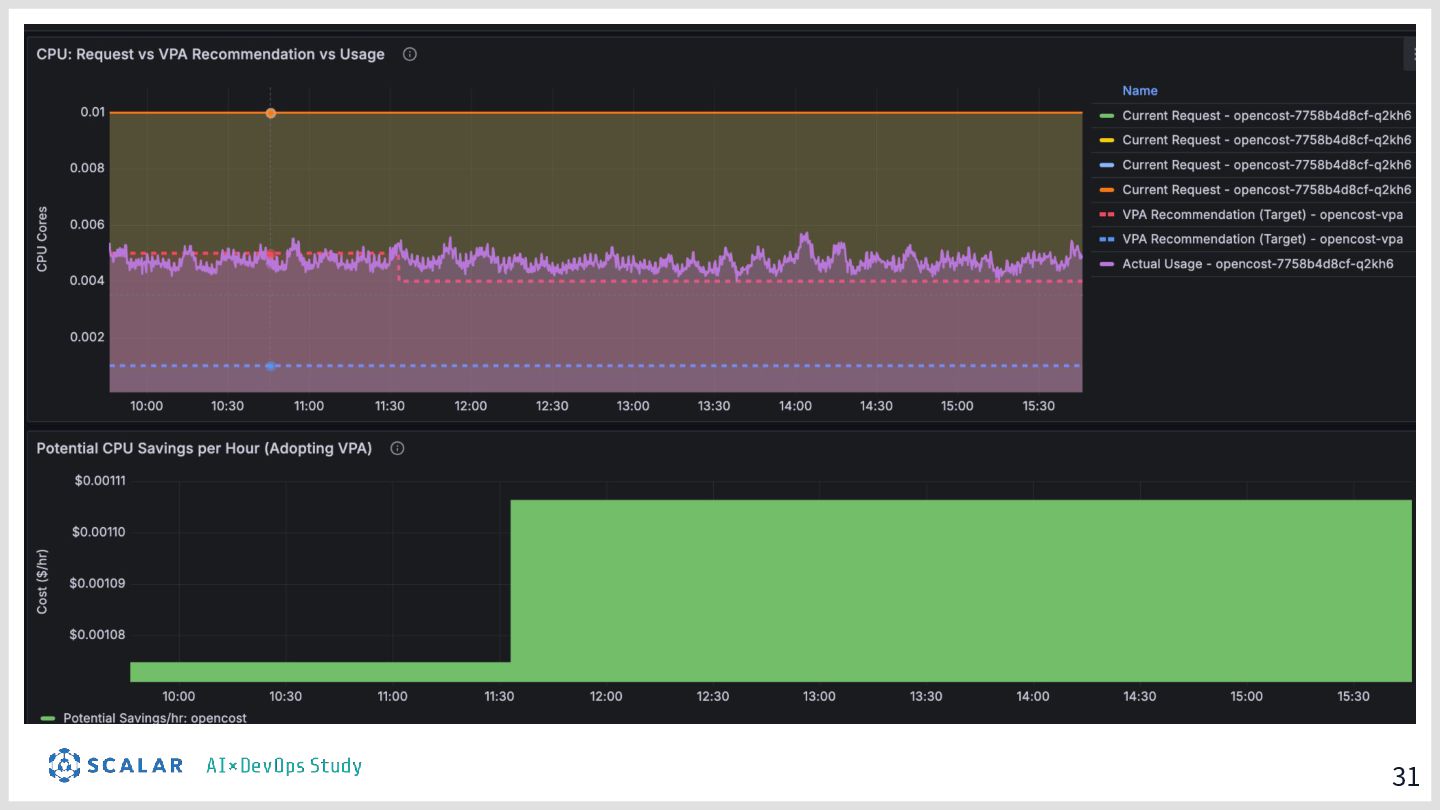Toggle the blue dashed VPA Recommendation legend label
The image size is (1440, 810).
point(1262,239)
